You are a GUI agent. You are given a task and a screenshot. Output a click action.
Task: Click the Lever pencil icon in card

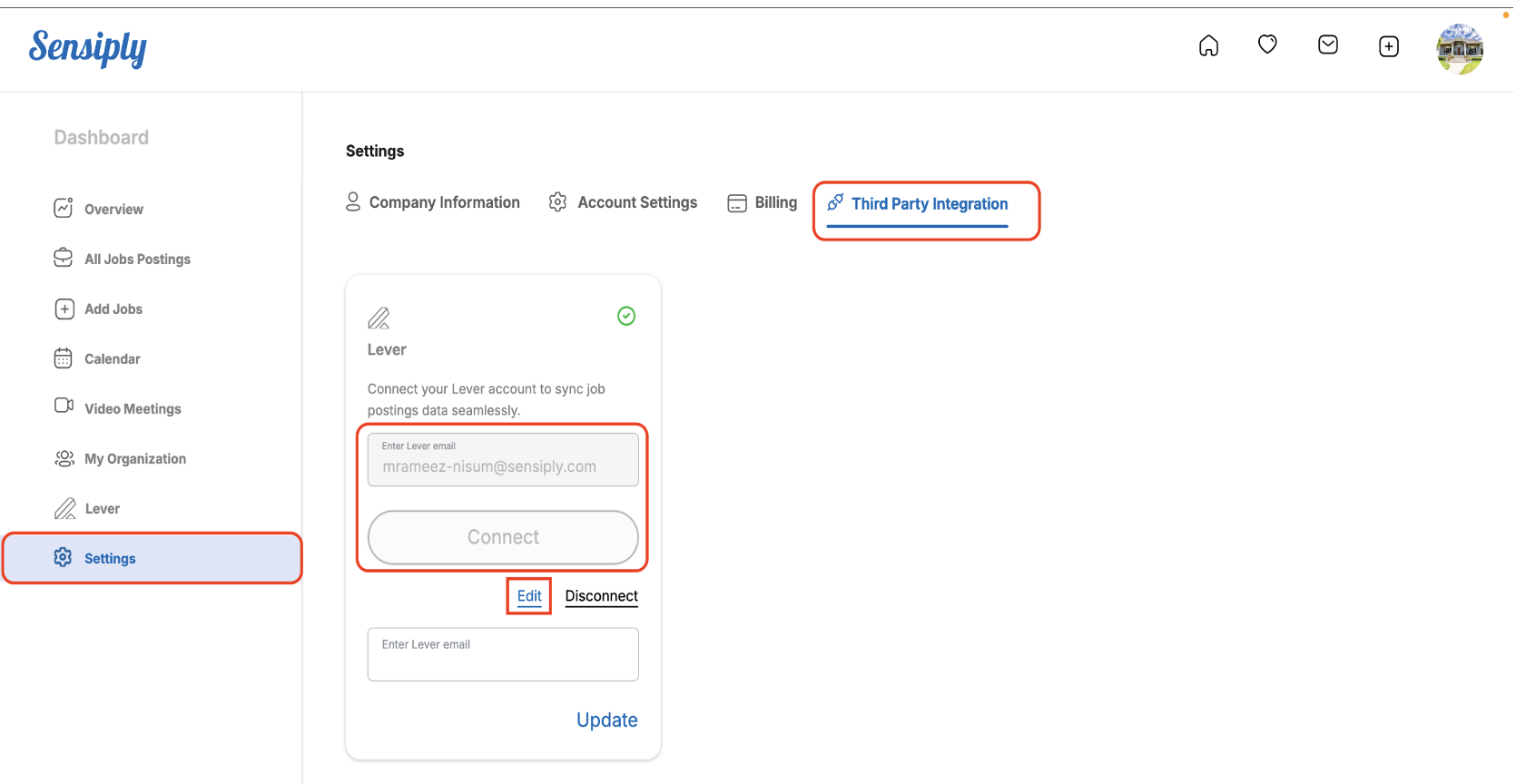coord(379,318)
